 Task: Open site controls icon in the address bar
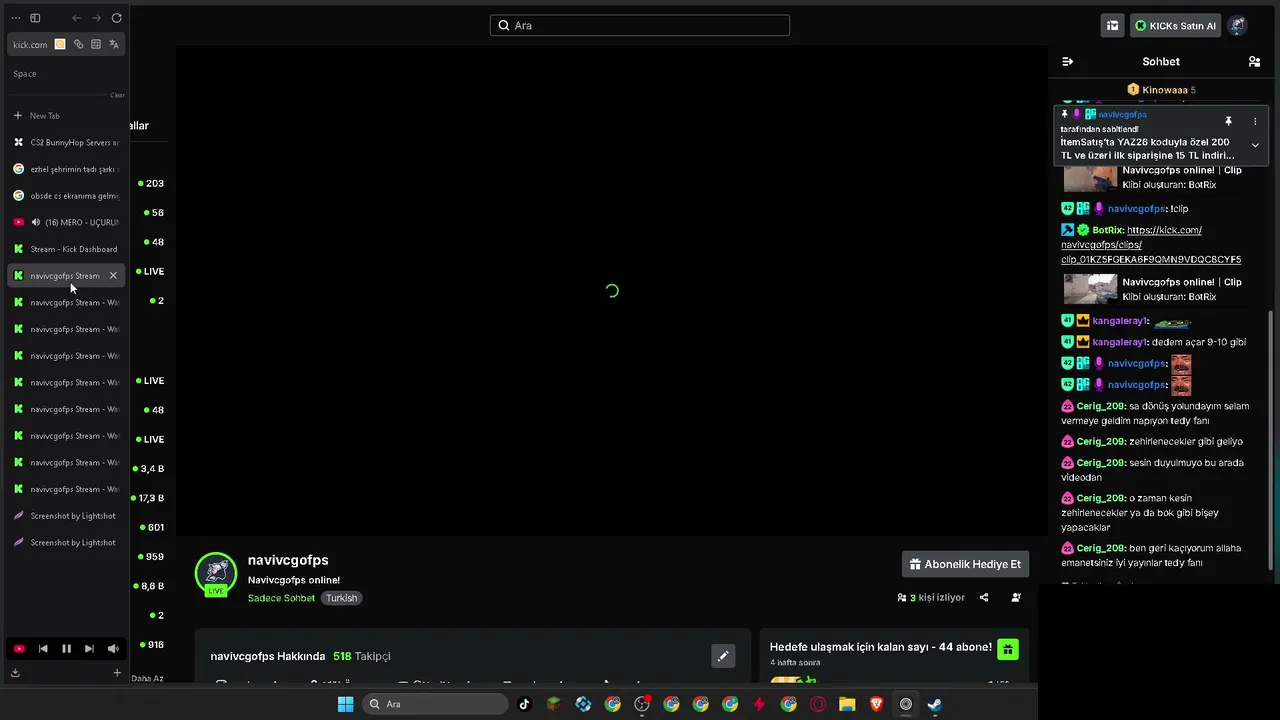tap(96, 44)
